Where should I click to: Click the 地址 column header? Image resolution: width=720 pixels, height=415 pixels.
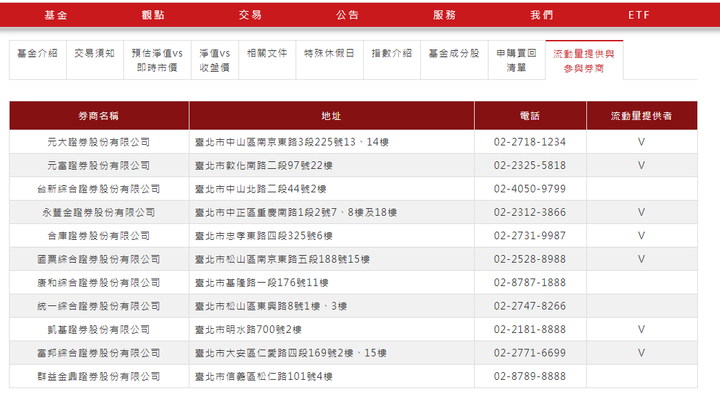pos(332,116)
